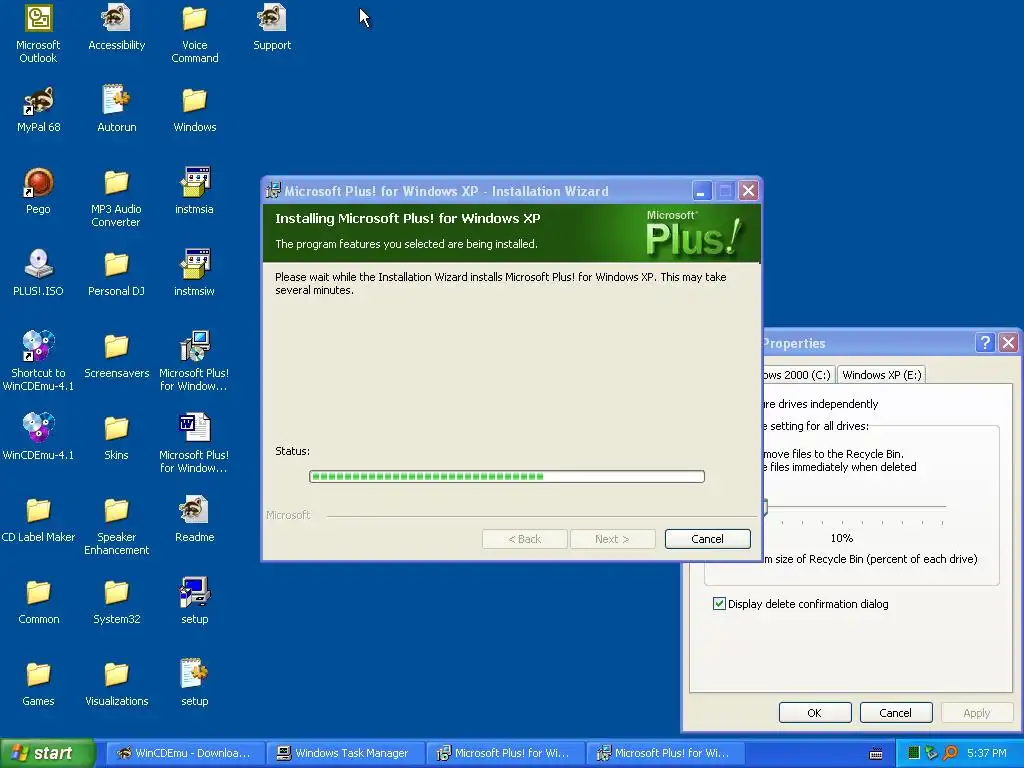Select the instmsiw installer icon

coord(195,274)
